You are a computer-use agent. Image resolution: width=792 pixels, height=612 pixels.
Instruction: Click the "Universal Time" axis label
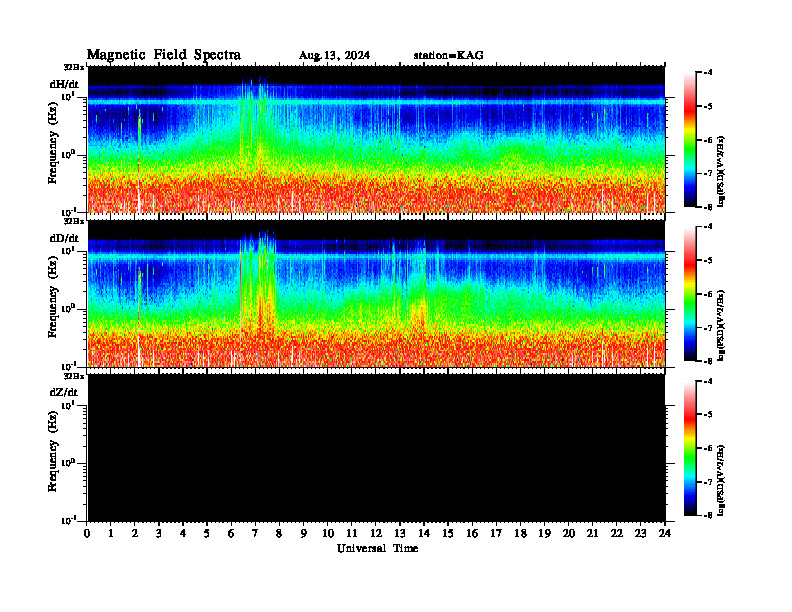pos(377,548)
